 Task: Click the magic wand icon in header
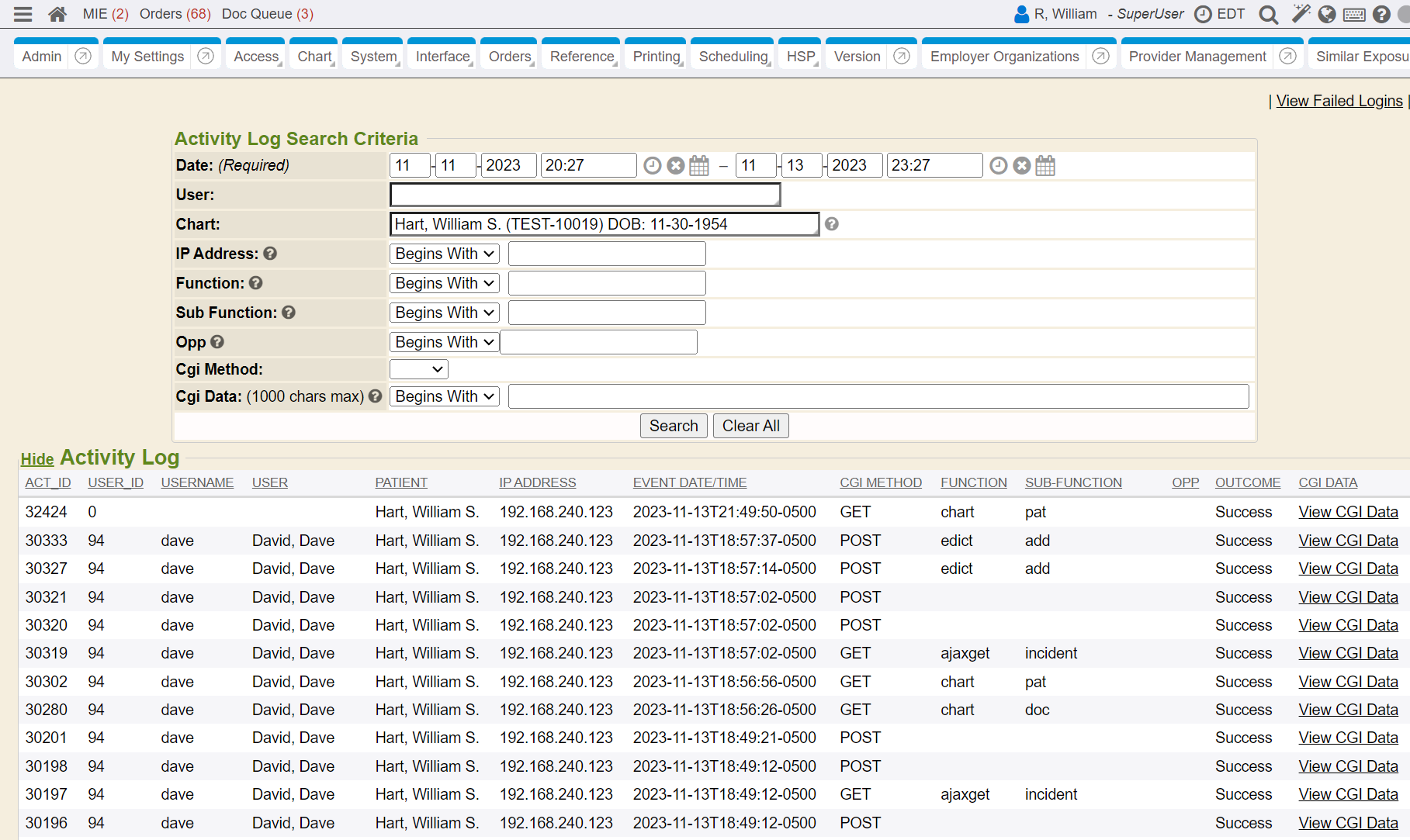1301,14
